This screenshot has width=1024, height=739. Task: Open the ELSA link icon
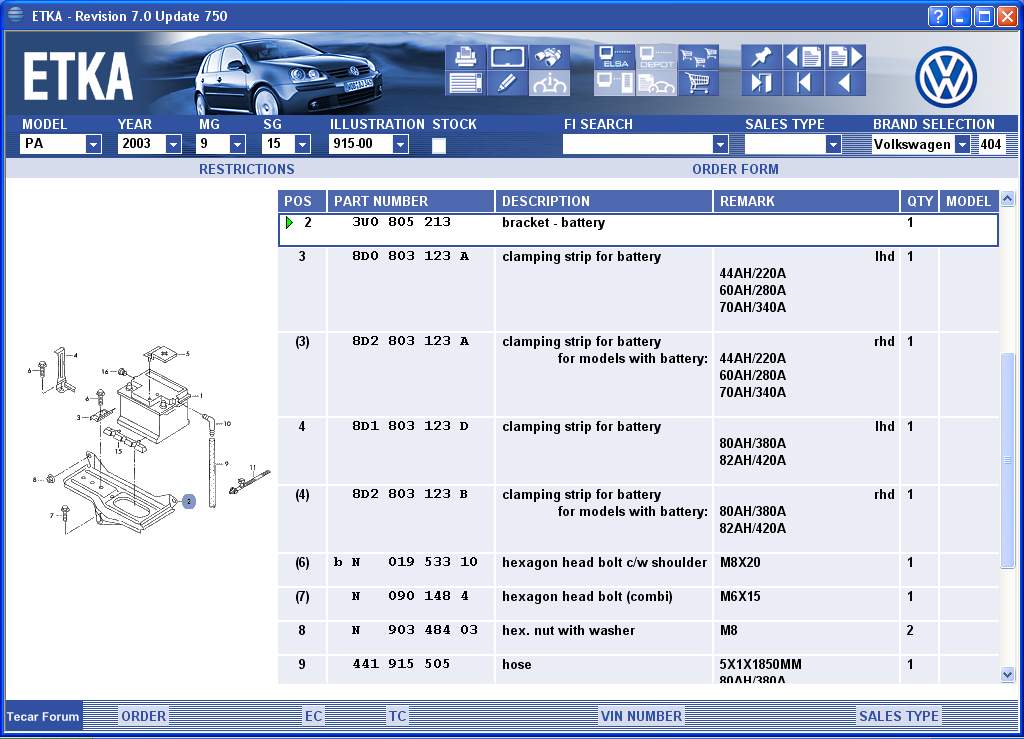pyautogui.click(x=614, y=57)
